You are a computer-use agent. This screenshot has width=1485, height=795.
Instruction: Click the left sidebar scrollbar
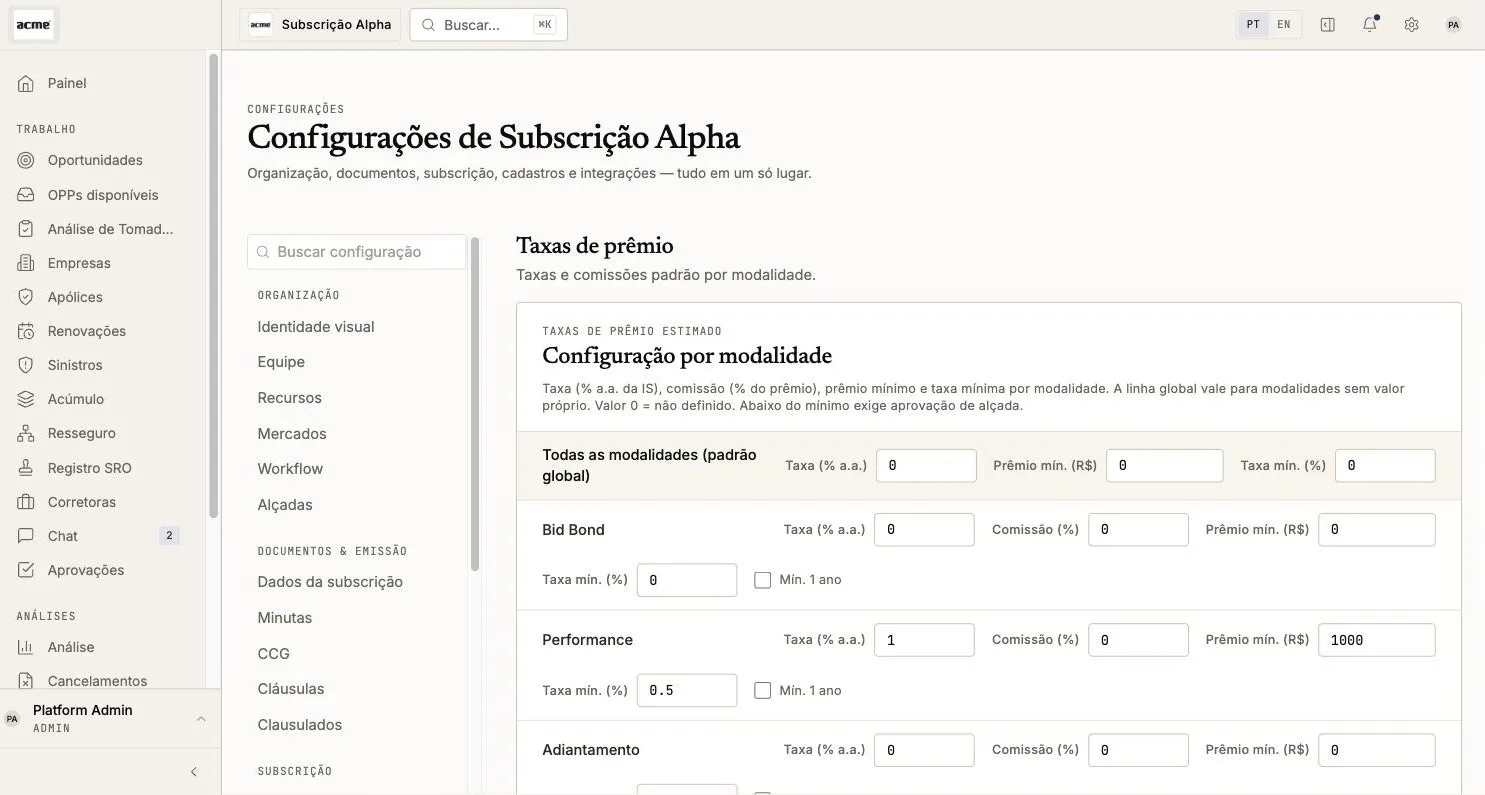pos(212,285)
